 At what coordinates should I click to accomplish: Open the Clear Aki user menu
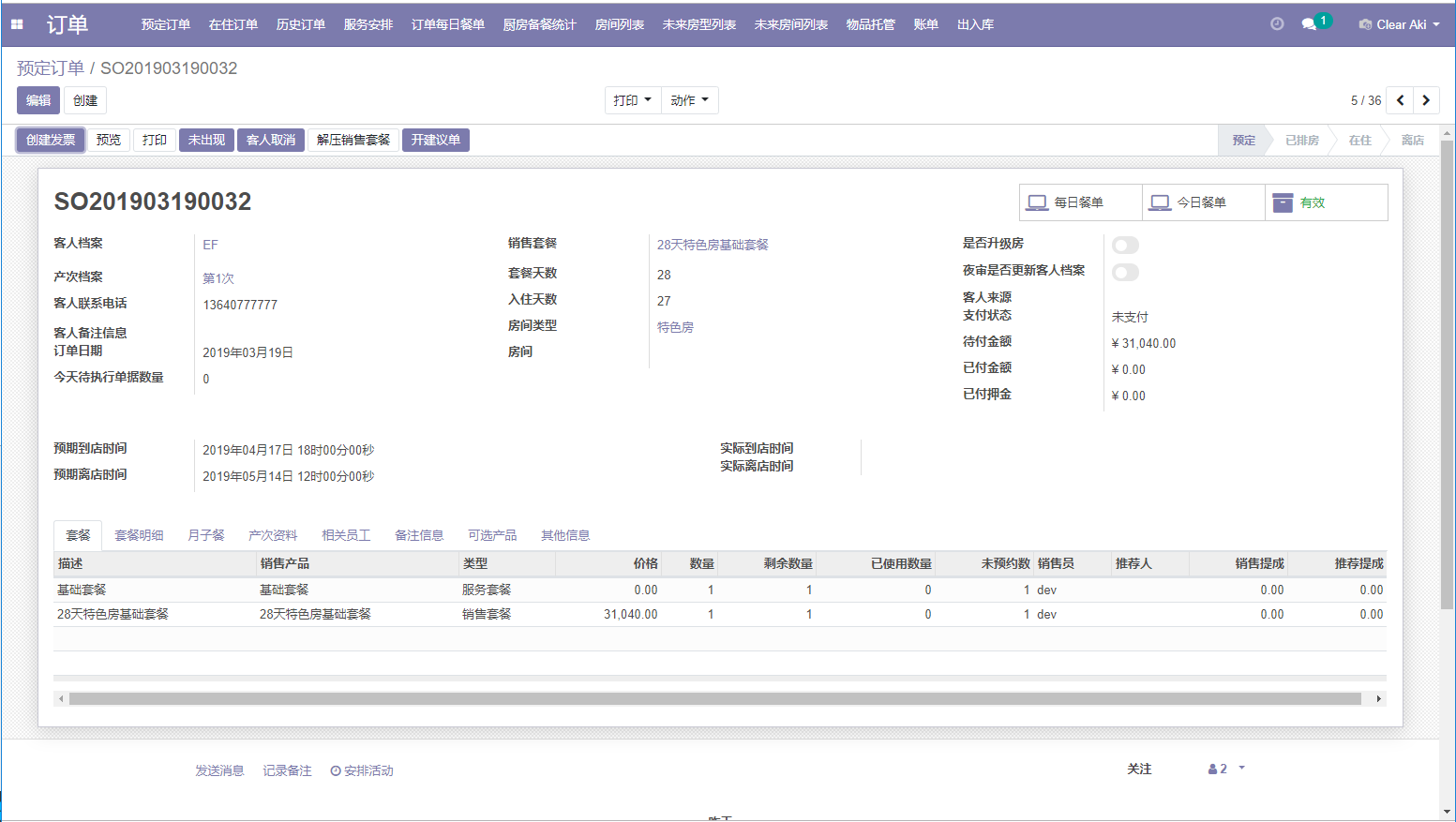tap(1399, 24)
